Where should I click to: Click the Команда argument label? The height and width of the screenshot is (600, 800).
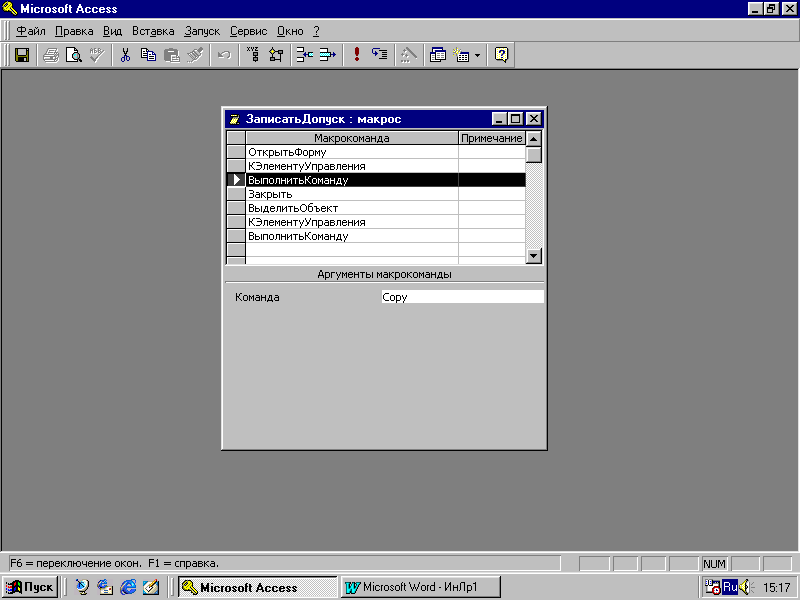point(257,297)
